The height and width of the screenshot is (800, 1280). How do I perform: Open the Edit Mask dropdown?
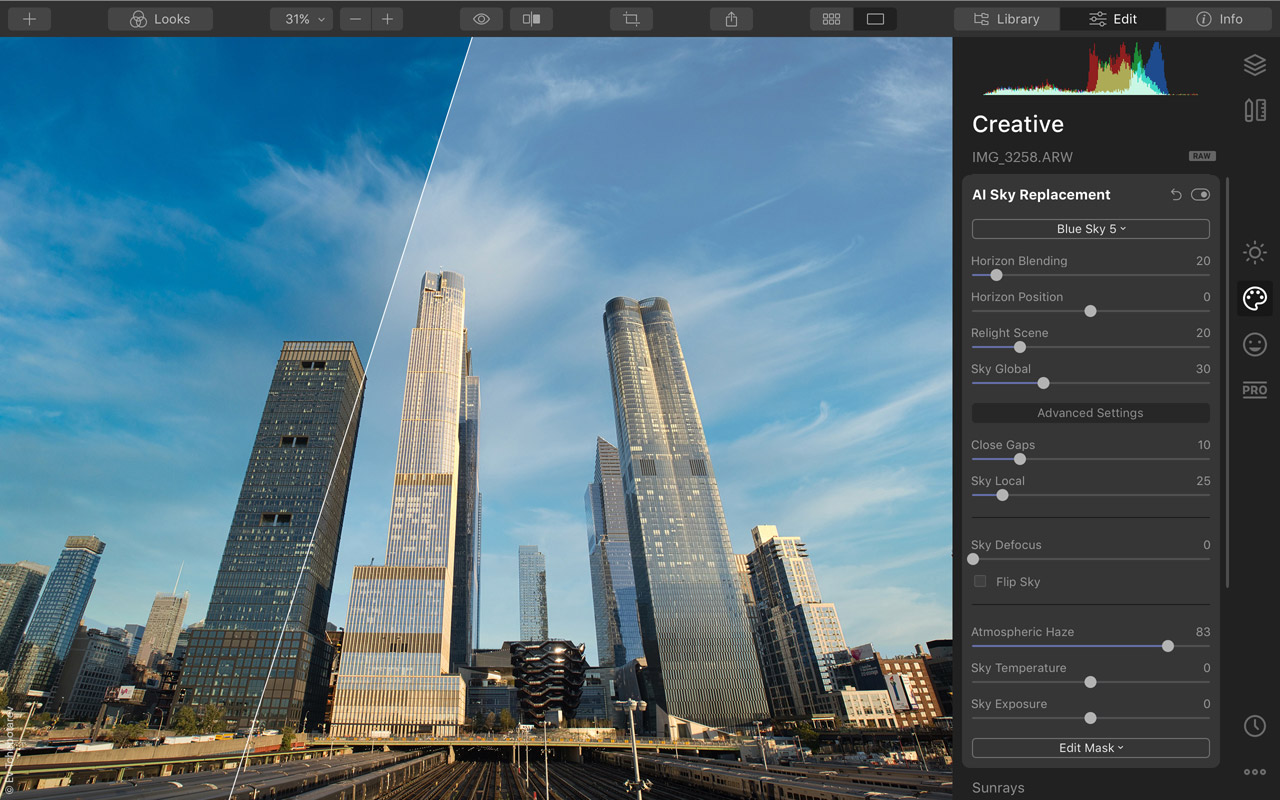coord(1090,748)
